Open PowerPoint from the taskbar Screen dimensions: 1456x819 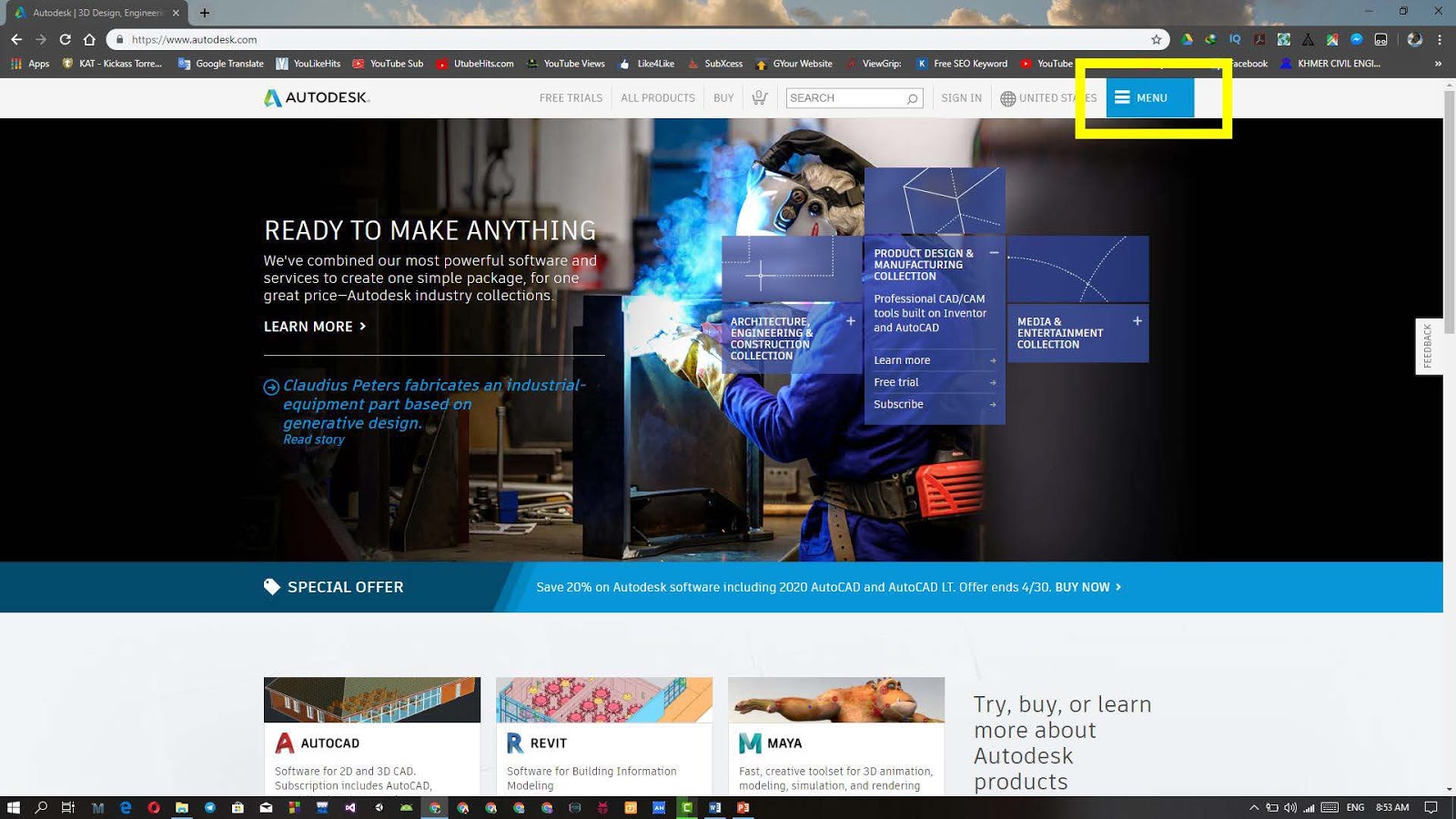pyautogui.click(x=743, y=807)
